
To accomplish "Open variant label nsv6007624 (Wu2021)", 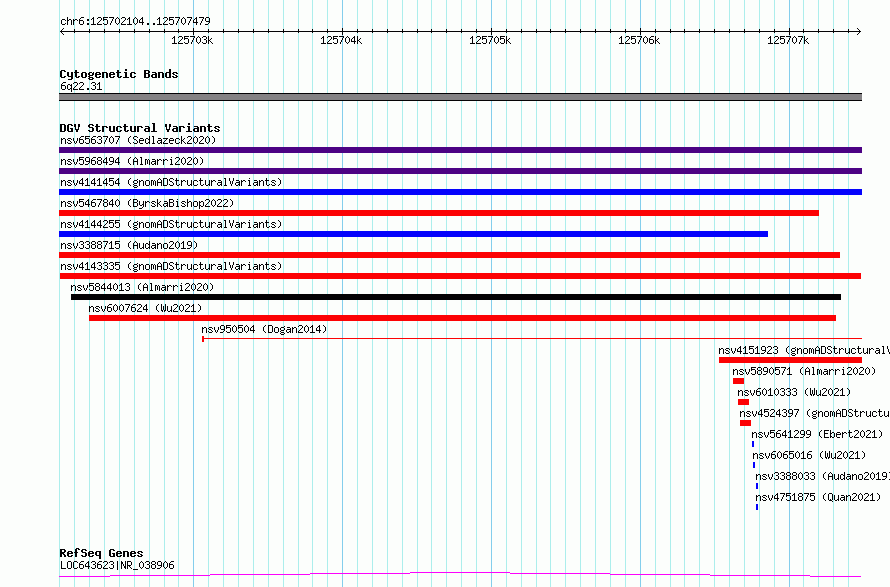I will (x=145, y=308).
